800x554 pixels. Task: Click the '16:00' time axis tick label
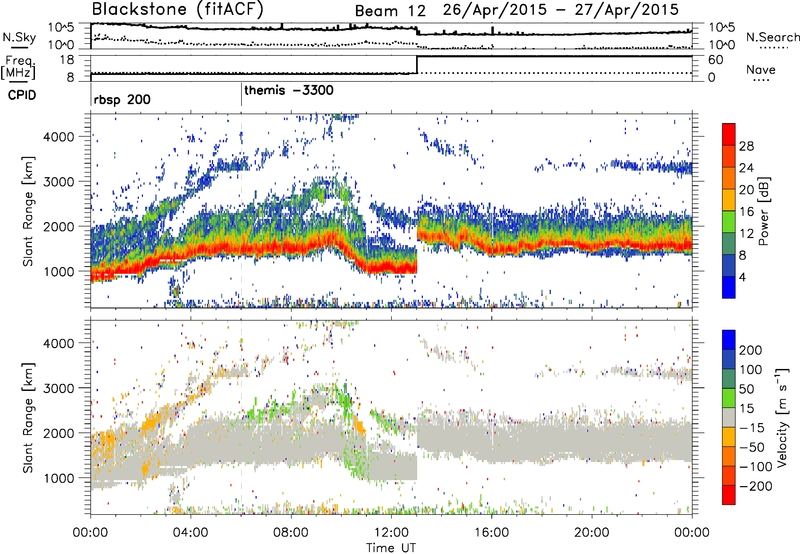491,533
